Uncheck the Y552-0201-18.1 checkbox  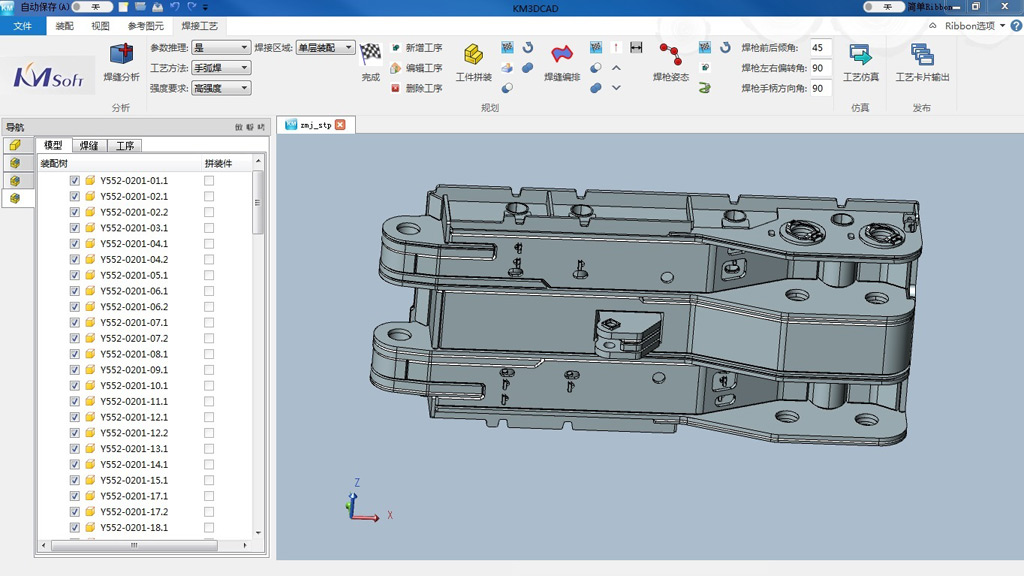(74, 527)
